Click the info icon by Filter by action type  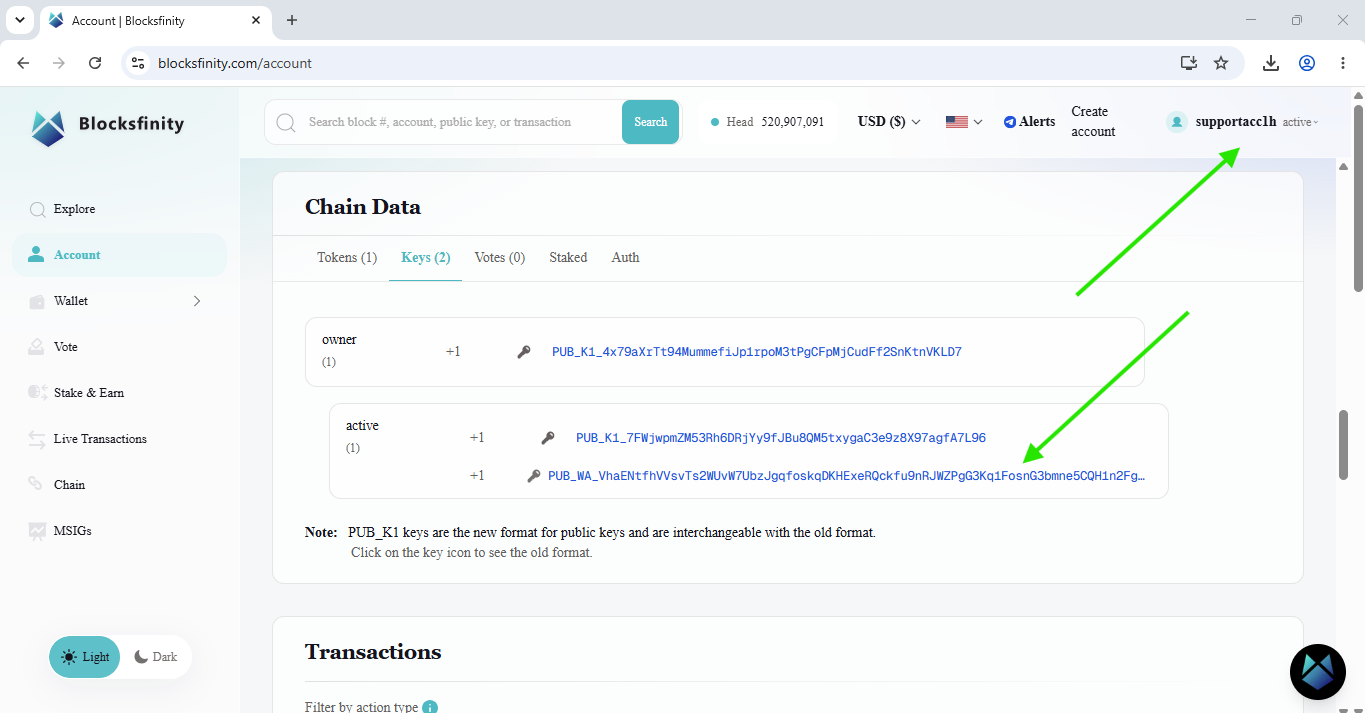[430, 707]
